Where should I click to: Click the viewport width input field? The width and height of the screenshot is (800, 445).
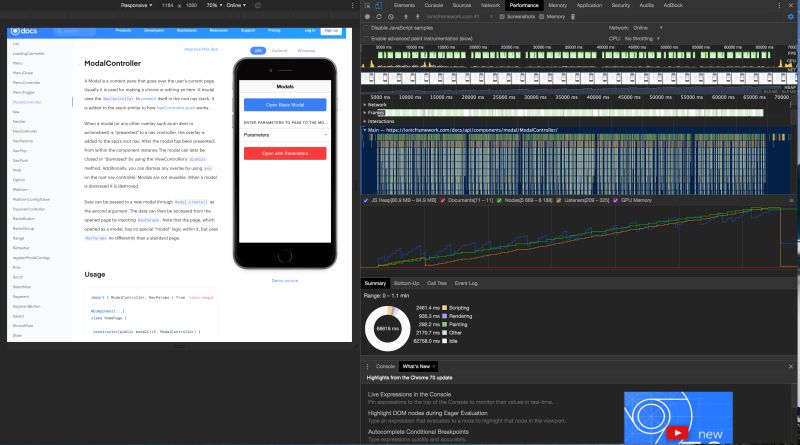click(x=167, y=5)
